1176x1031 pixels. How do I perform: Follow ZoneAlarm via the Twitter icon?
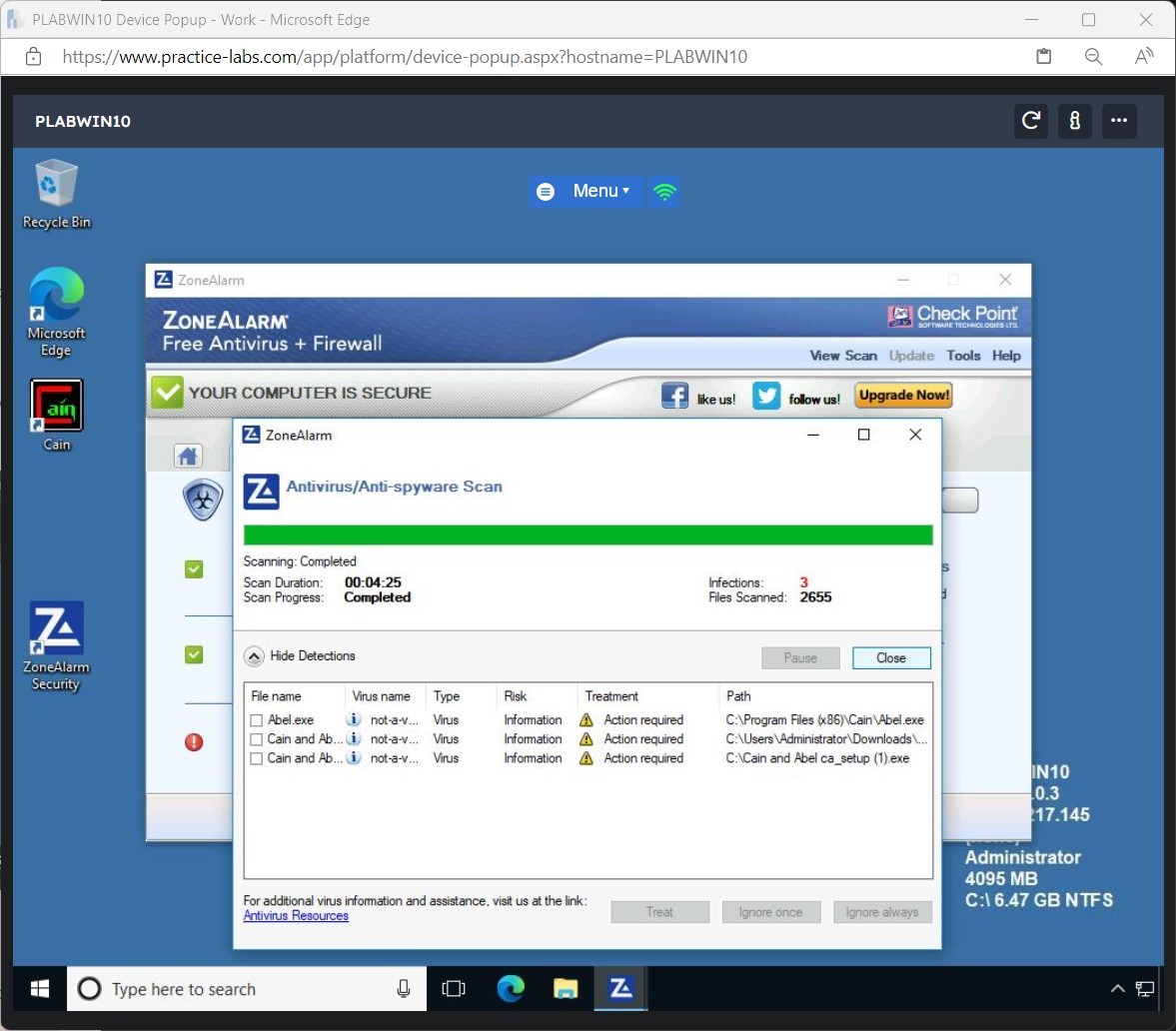click(765, 396)
